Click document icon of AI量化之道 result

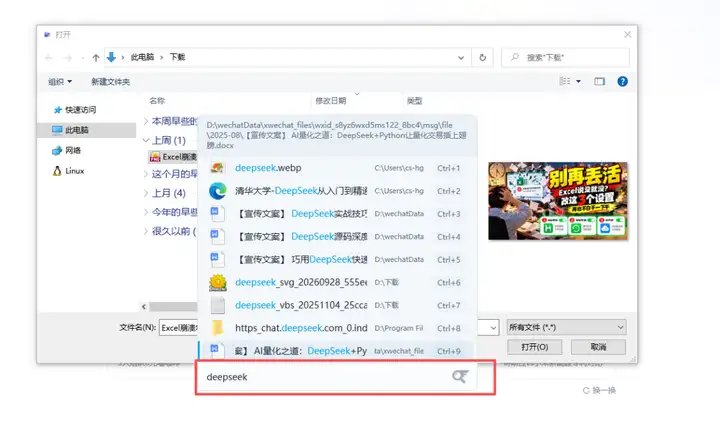217,350
